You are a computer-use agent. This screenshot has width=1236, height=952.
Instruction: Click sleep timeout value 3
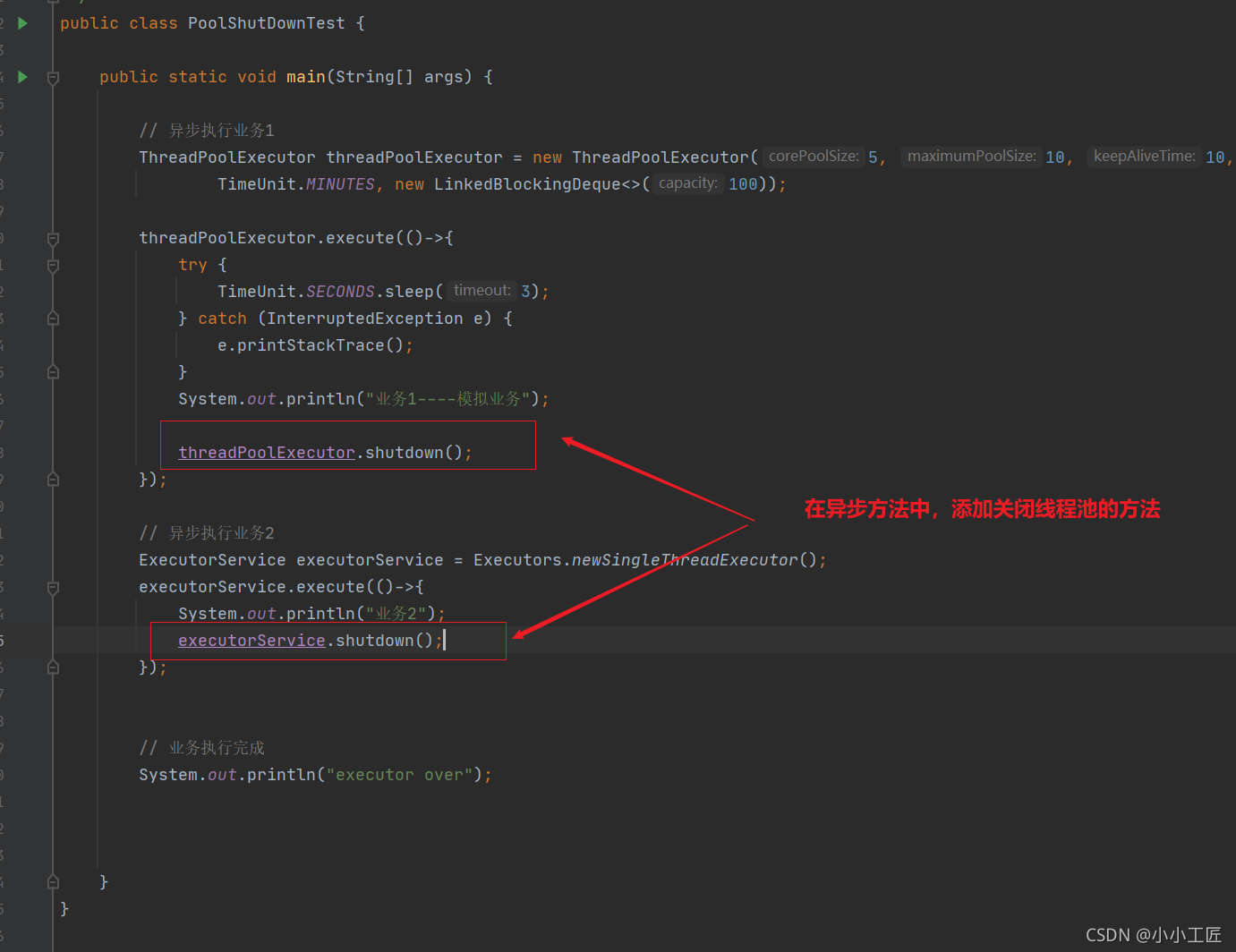(x=526, y=292)
